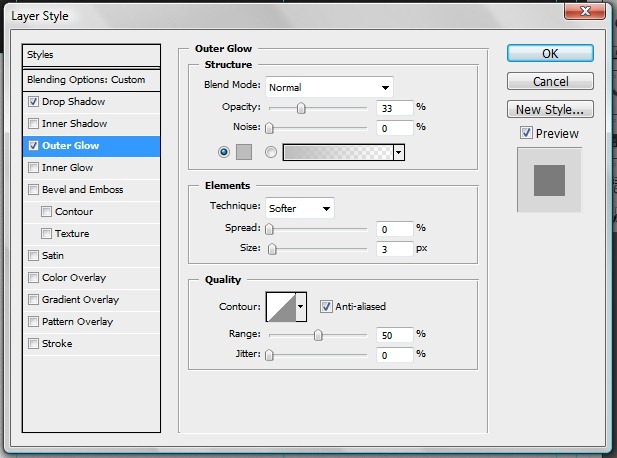617x458 pixels.
Task: Click the gradient preview bar
Action: point(338,152)
